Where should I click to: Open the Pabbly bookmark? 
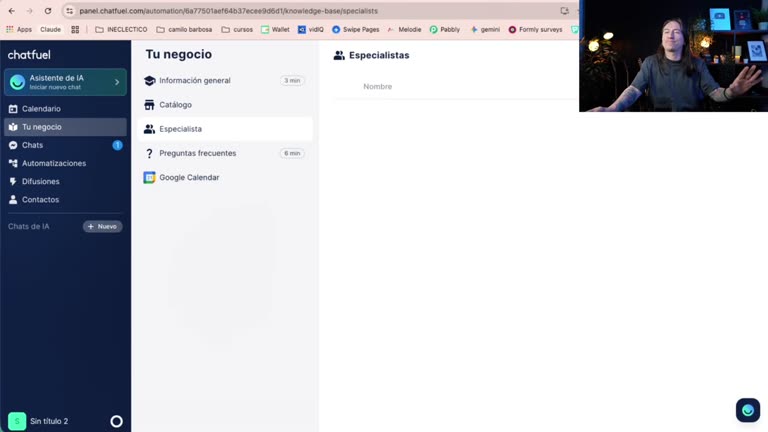[445, 29]
